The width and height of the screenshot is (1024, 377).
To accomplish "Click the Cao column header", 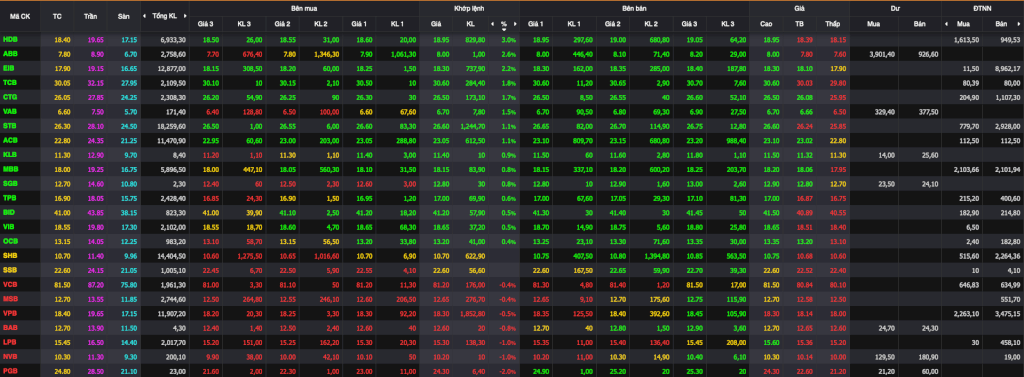I will (x=766, y=24).
